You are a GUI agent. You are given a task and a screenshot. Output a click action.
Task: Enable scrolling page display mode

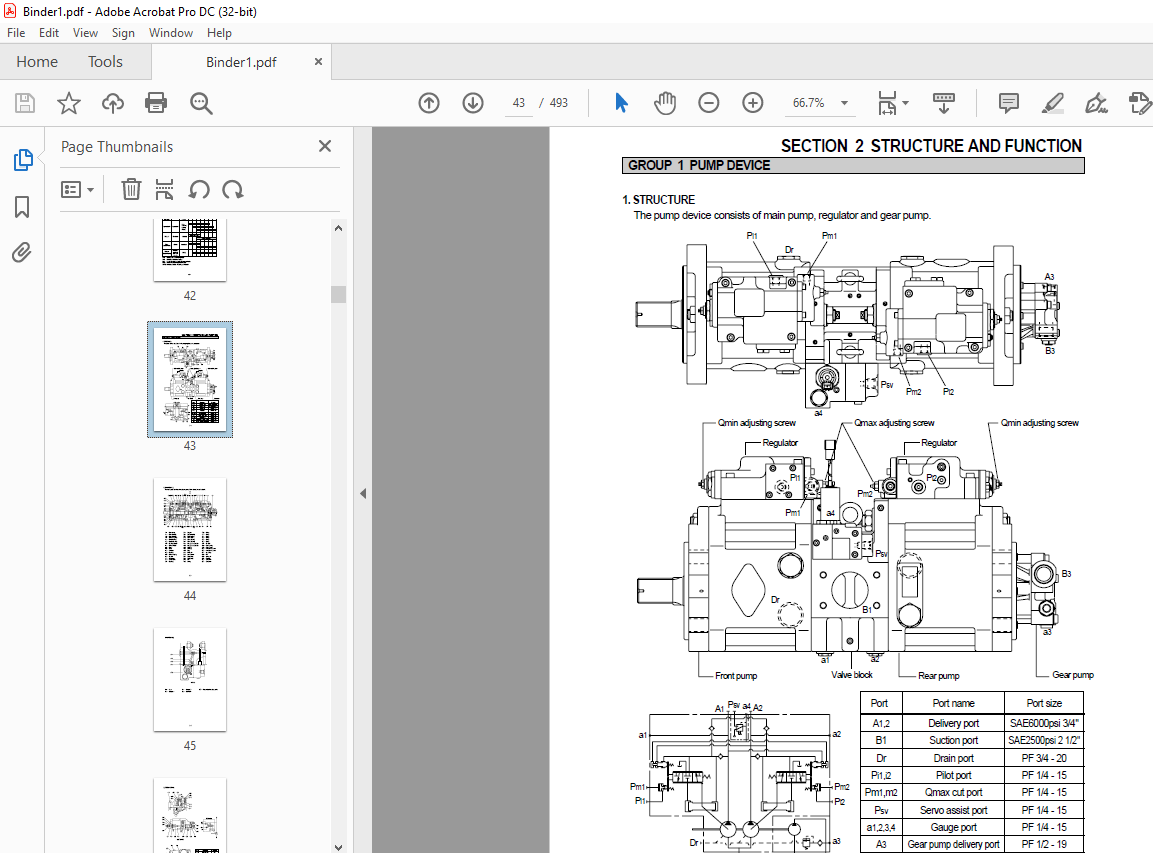(943, 103)
